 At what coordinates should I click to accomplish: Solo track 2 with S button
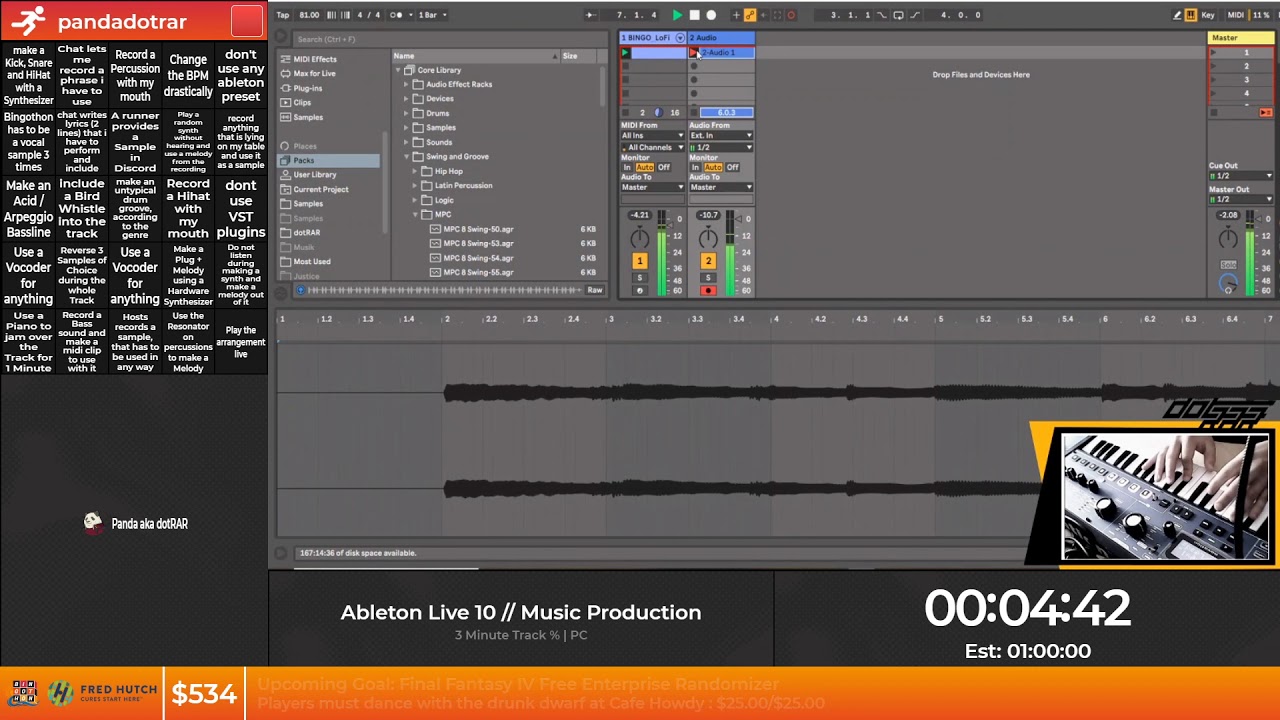coord(708,278)
